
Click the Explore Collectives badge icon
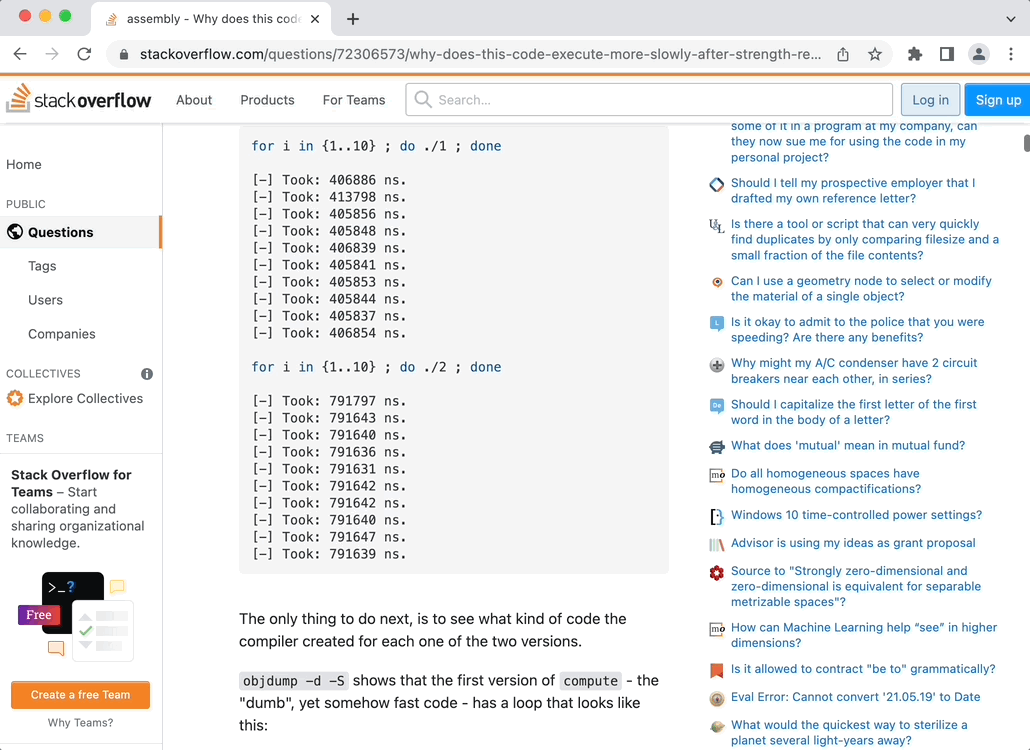pos(14,398)
